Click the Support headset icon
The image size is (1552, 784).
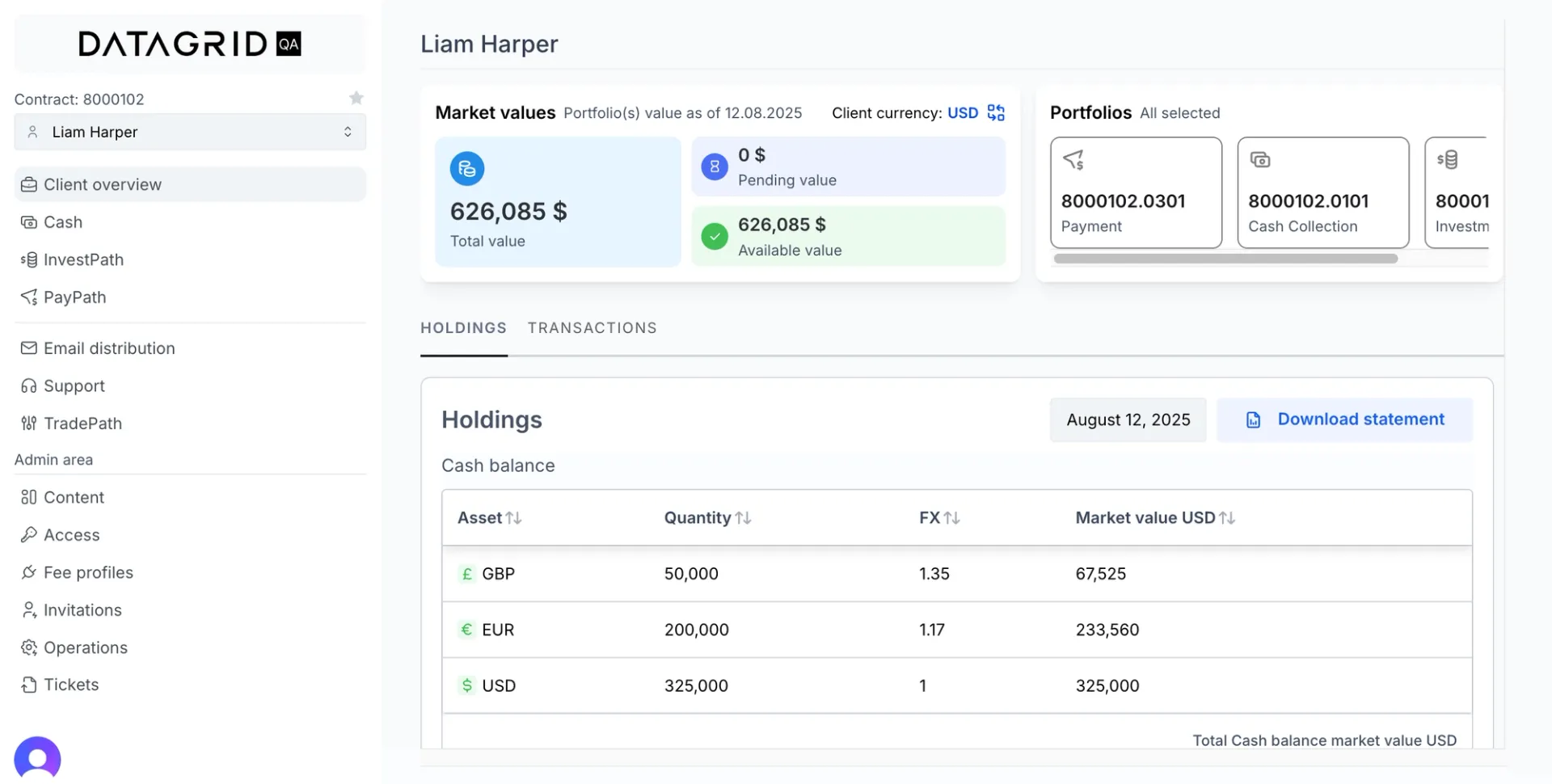click(29, 386)
